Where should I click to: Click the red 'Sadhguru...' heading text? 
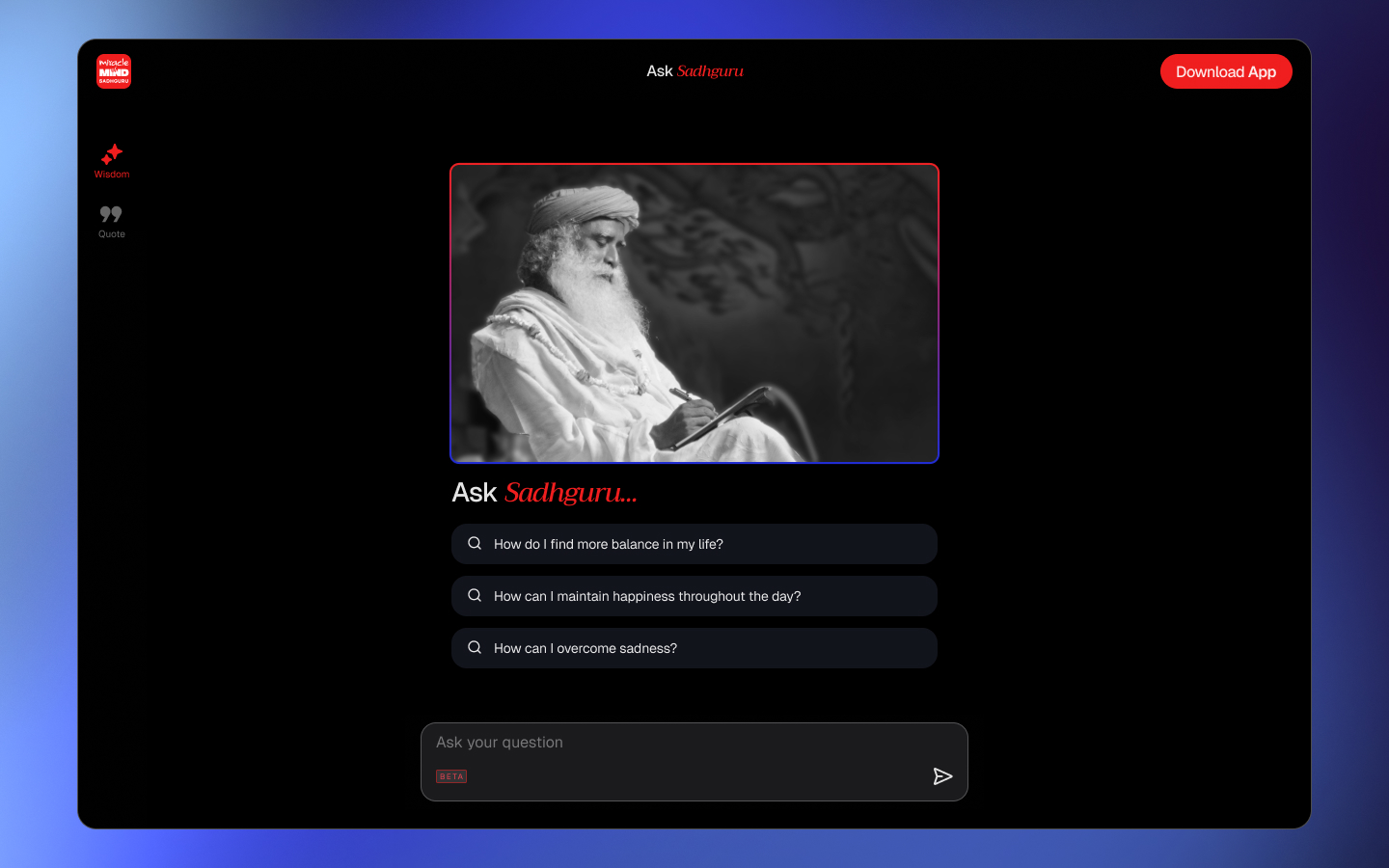(569, 493)
